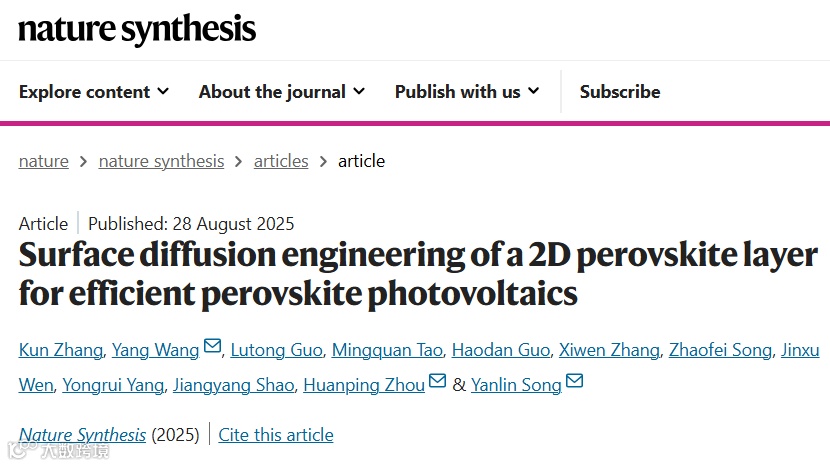Open Zhaofei Song author details
The height and width of the screenshot is (466, 830).
coord(720,350)
